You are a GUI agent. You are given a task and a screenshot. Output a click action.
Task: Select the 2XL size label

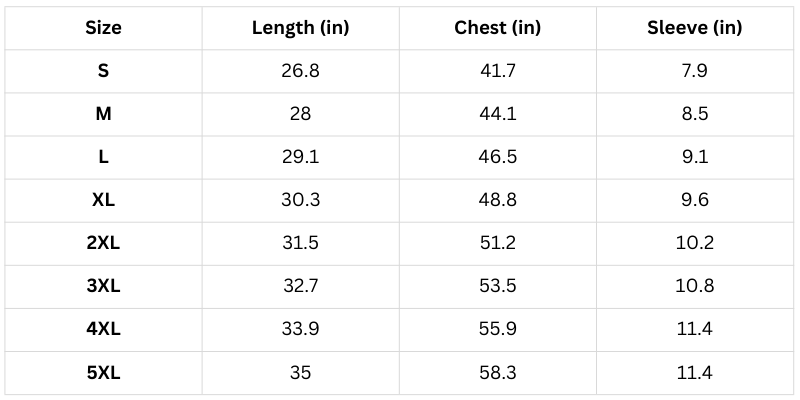click(x=104, y=243)
